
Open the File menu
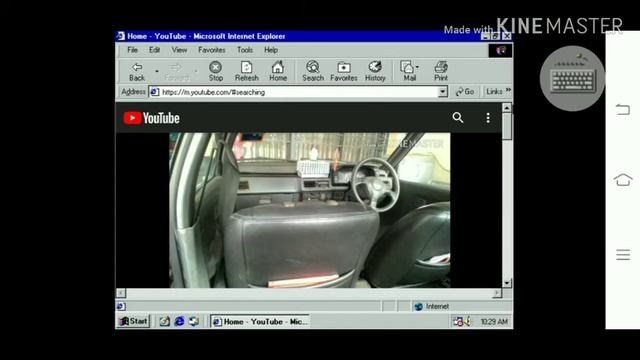[132, 50]
